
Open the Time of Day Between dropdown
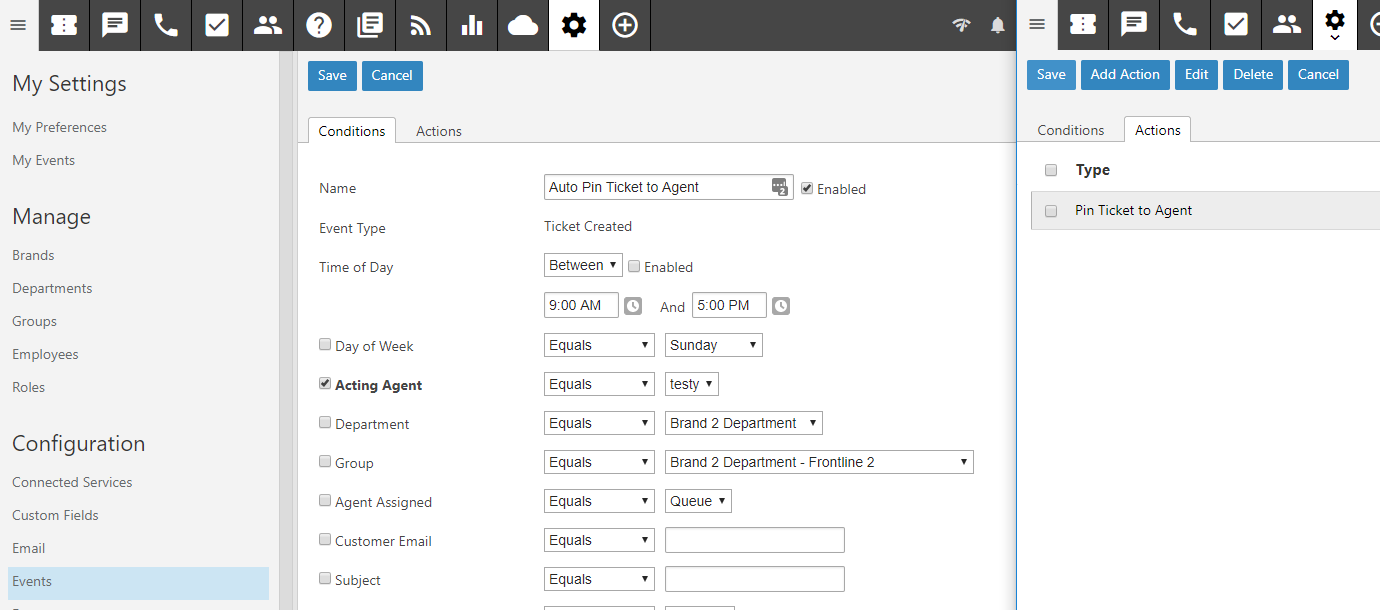(583, 265)
